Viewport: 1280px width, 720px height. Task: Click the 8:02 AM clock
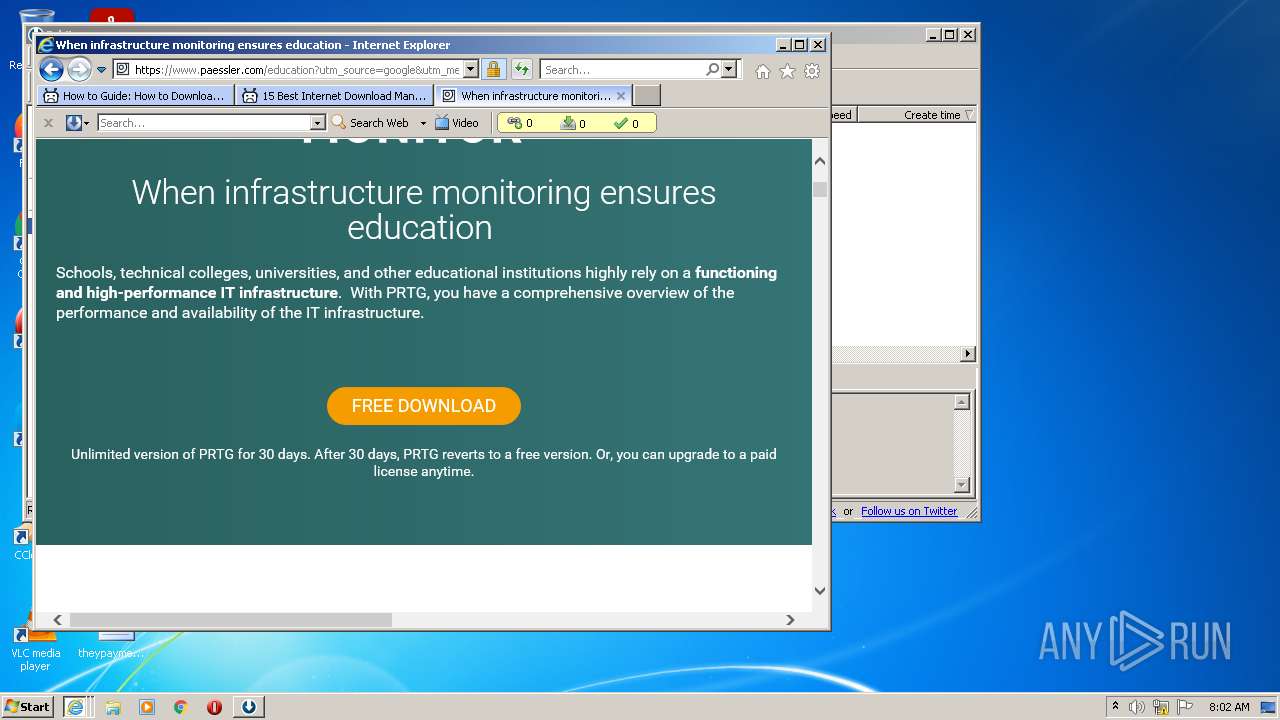[x=1229, y=707]
